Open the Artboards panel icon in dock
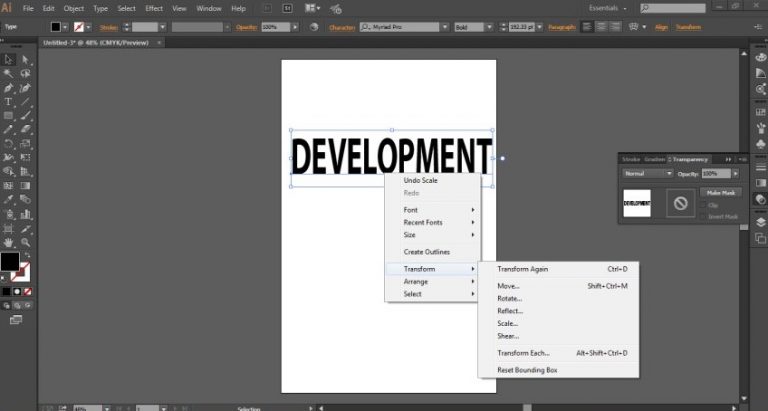This screenshot has width=768, height=411. pos(760,238)
